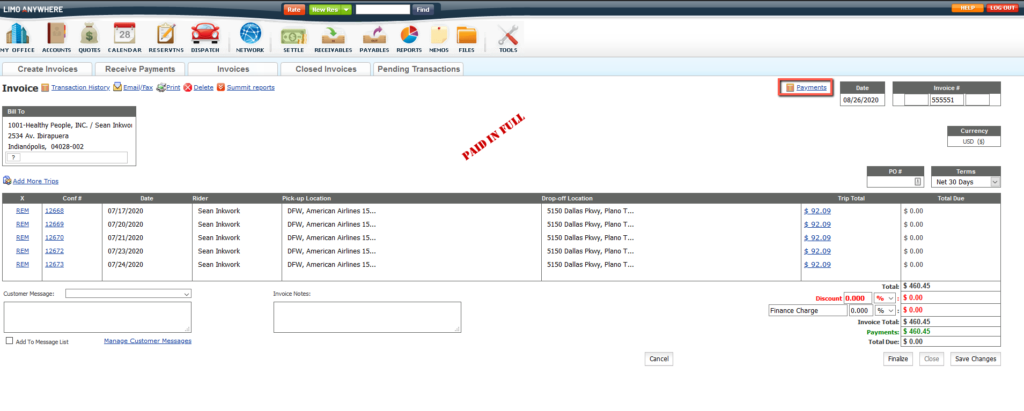Open the Discount percent type dropdown
This screenshot has width=1024, height=411.
tap(885, 297)
